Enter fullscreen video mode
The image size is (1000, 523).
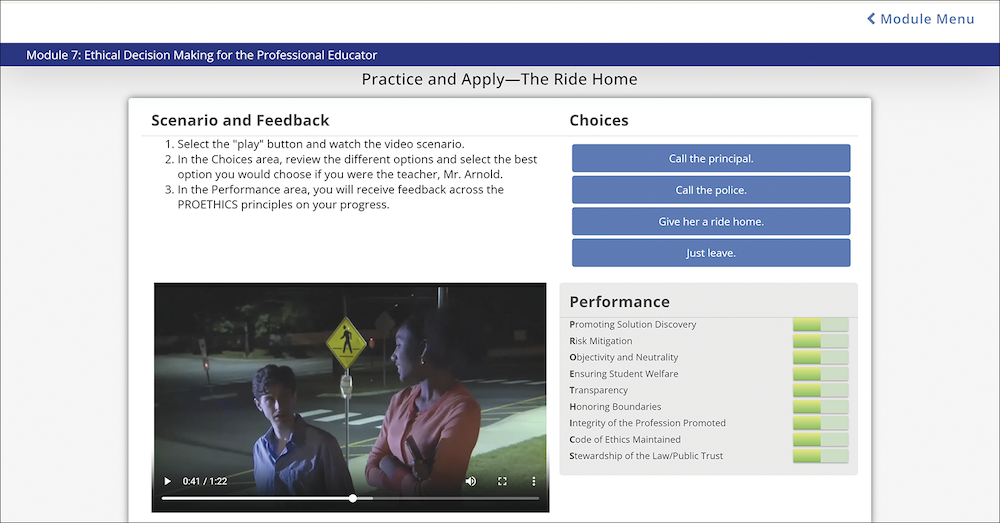pyautogui.click(x=502, y=481)
